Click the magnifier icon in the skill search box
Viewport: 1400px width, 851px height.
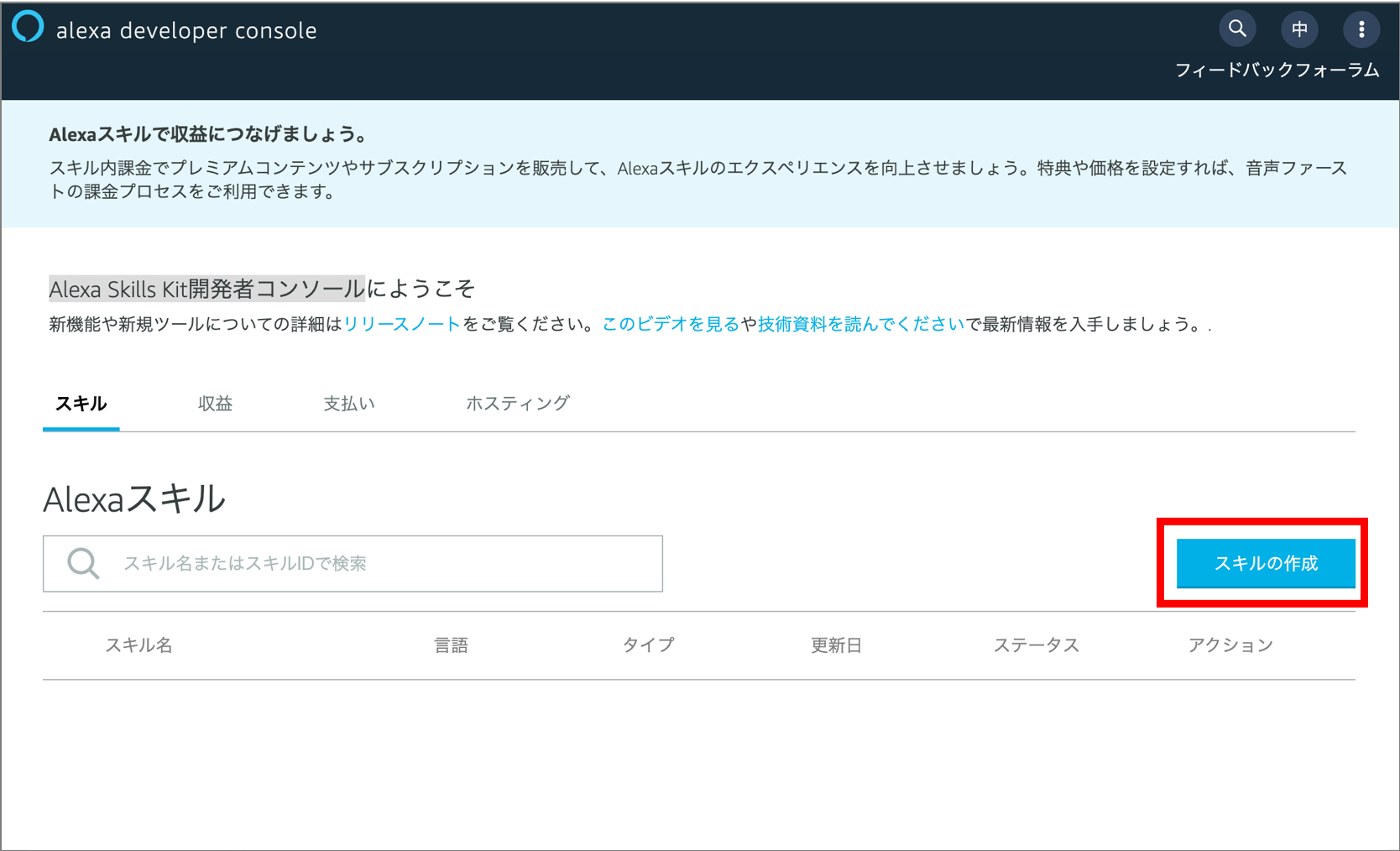tap(83, 563)
